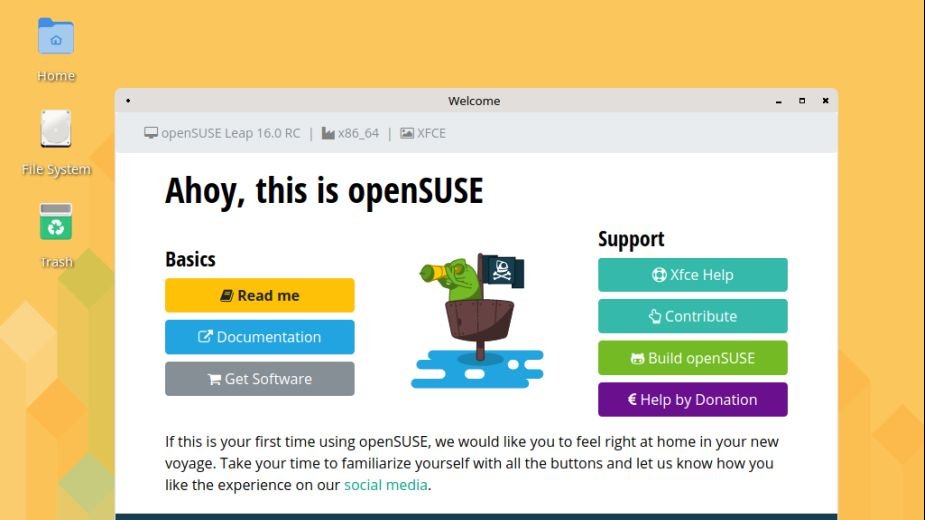The image size is (925, 520).
Task: Click the XFCE desktop label
Action: 423,133
